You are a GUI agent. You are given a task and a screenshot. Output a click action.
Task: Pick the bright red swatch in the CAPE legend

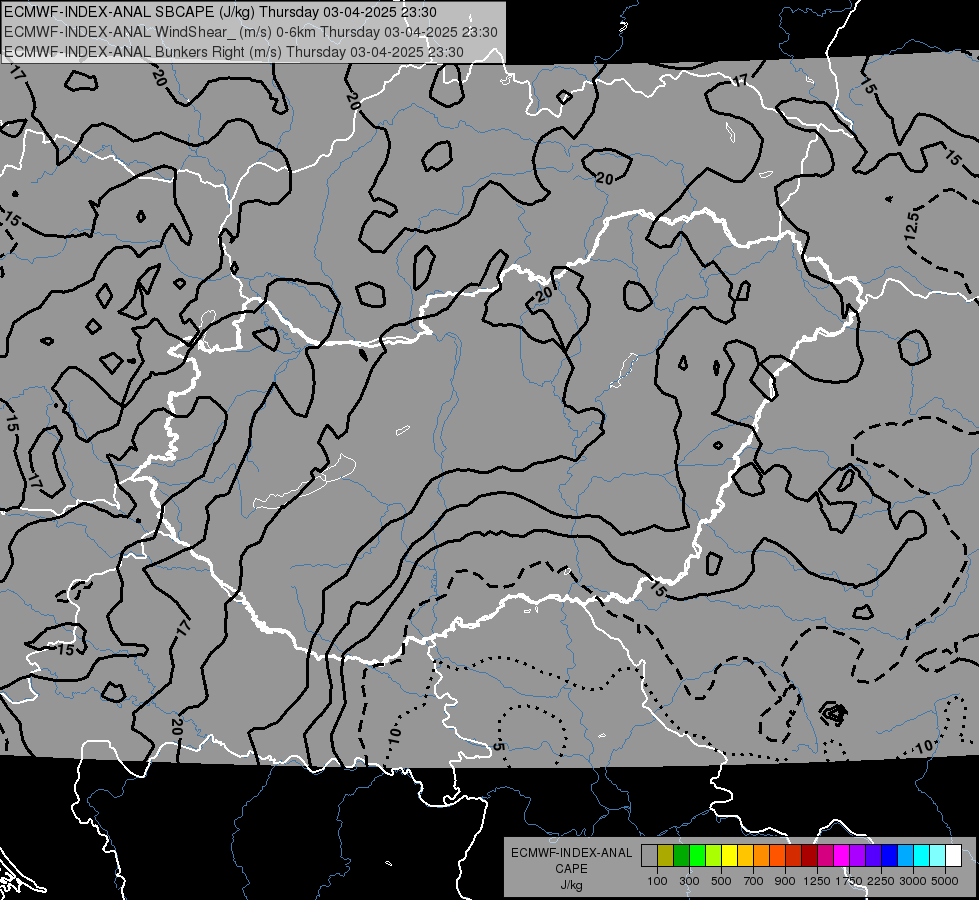pyautogui.click(x=794, y=856)
